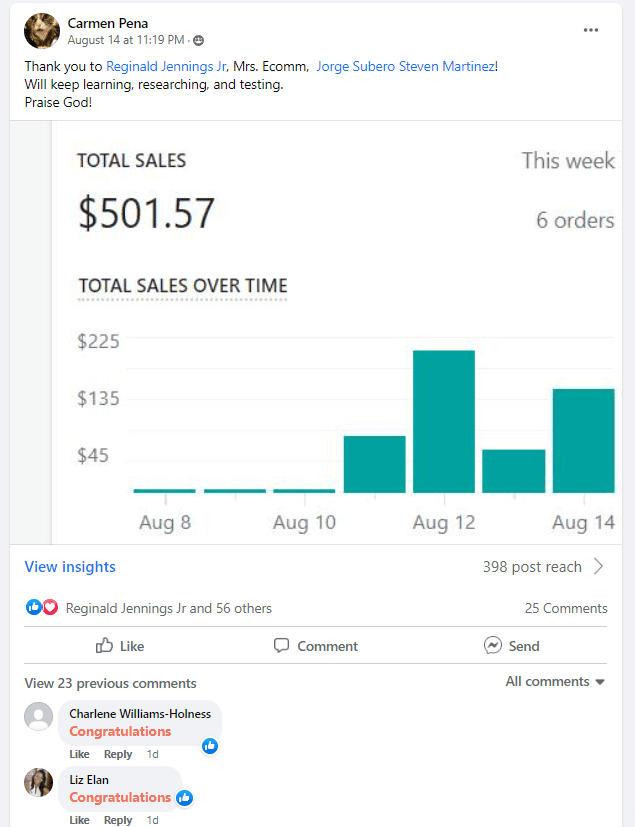The height and width of the screenshot is (827, 635).
Task: Show the 25 Comments list
Action: (565, 608)
